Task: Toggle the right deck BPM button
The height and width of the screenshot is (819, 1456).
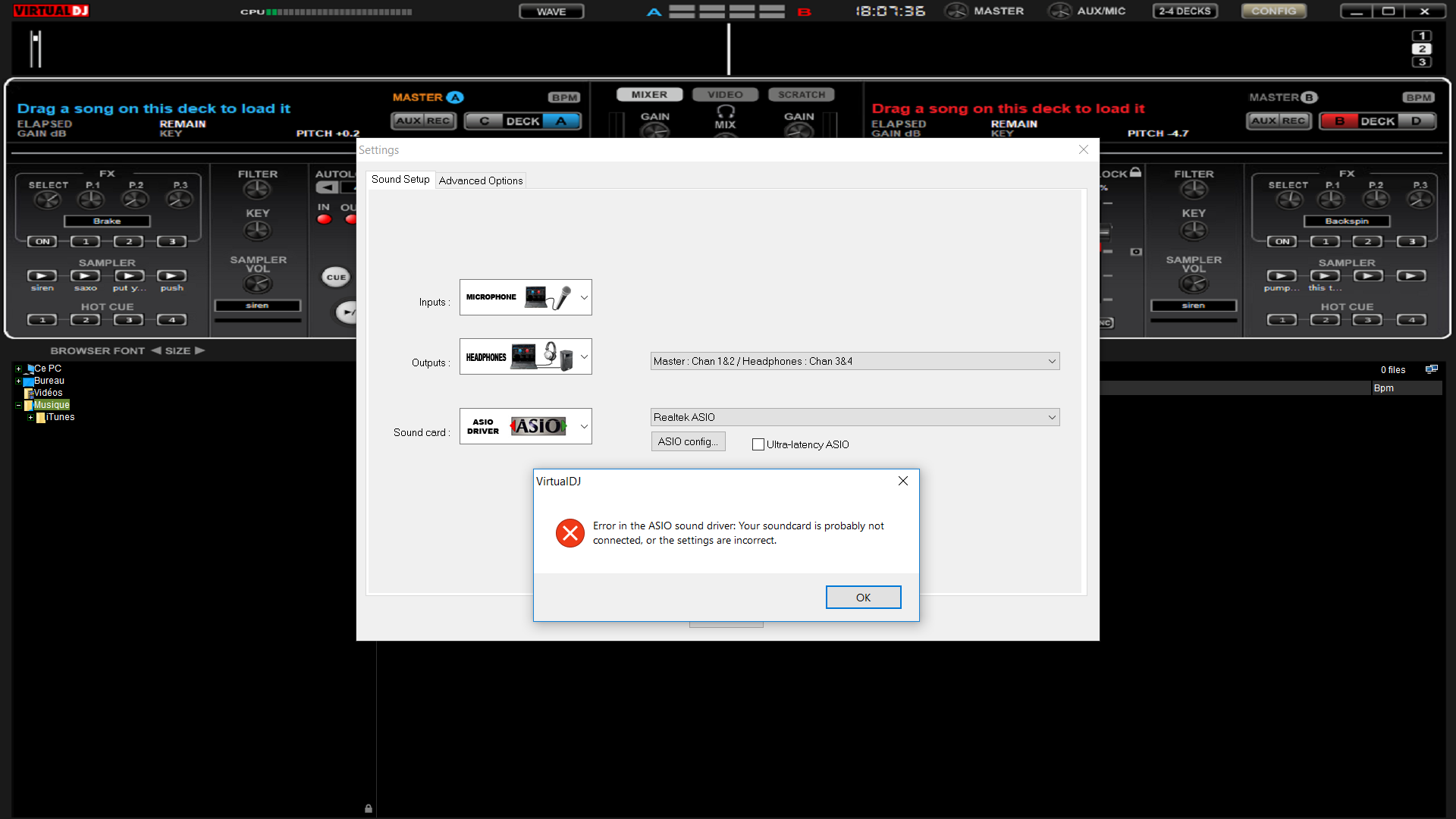Action: click(x=1419, y=98)
